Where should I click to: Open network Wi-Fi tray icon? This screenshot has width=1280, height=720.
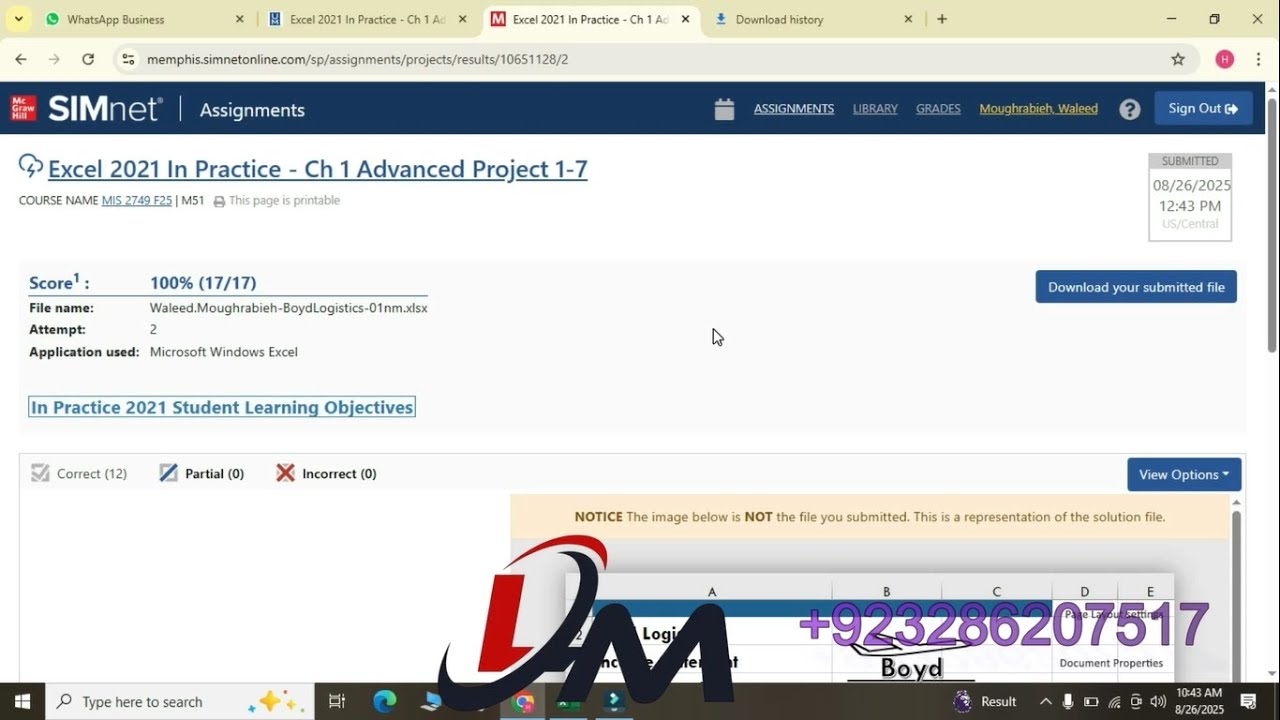click(1114, 701)
